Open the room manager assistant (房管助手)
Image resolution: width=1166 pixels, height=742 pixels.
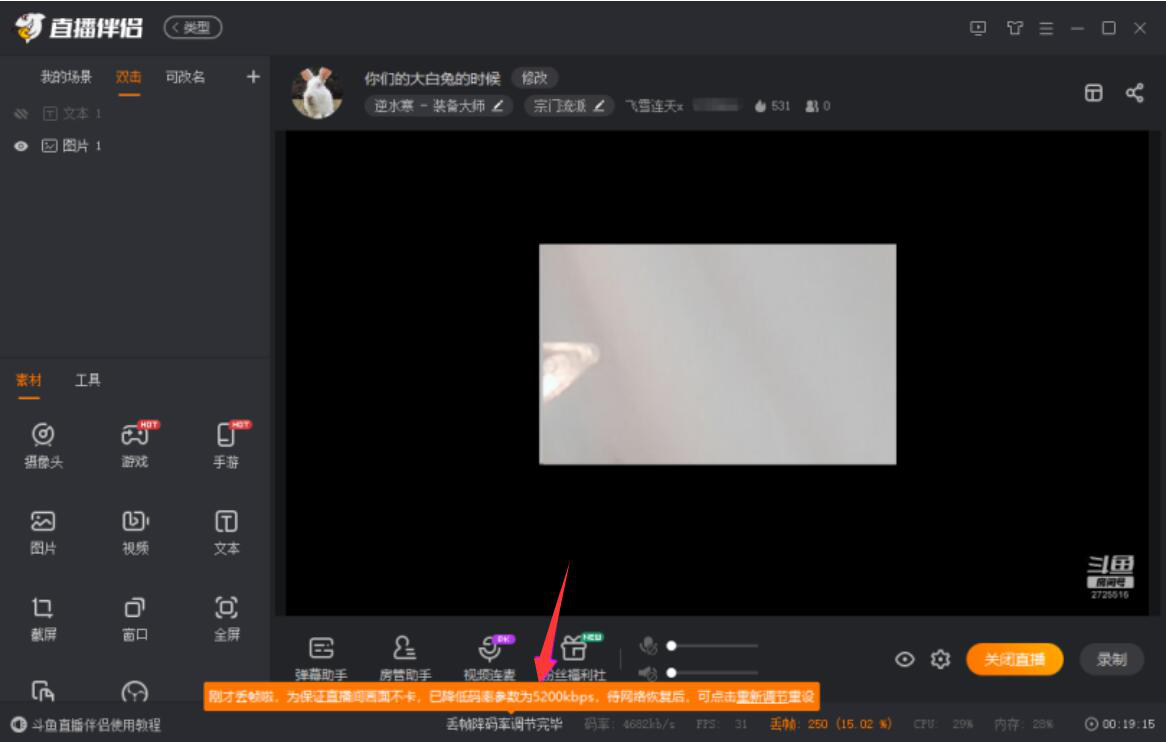pos(405,657)
